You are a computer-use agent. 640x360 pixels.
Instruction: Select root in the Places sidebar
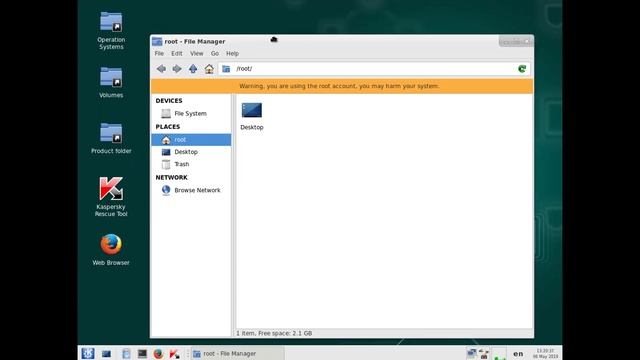tap(191, 140)
